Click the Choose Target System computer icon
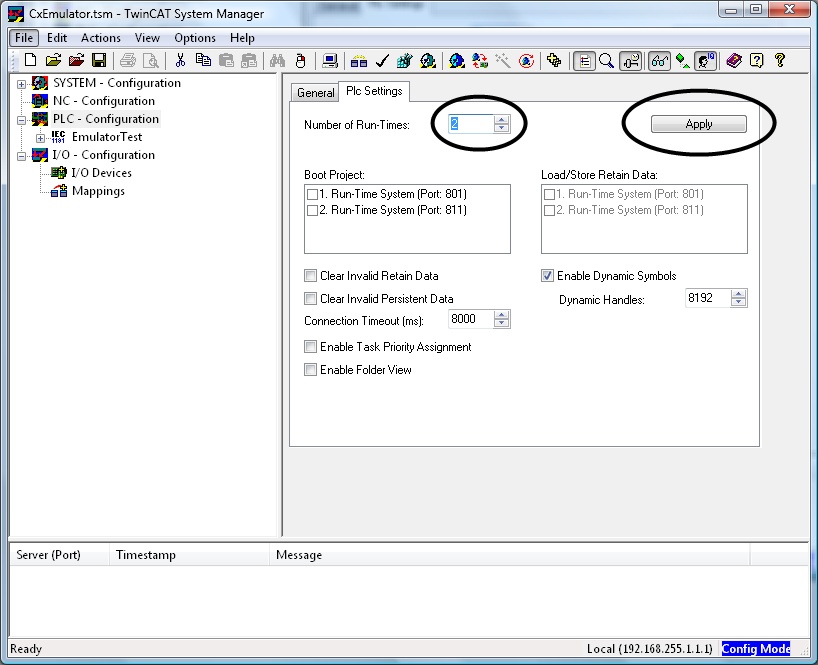 pyautogui.click(x=330, y=61)
